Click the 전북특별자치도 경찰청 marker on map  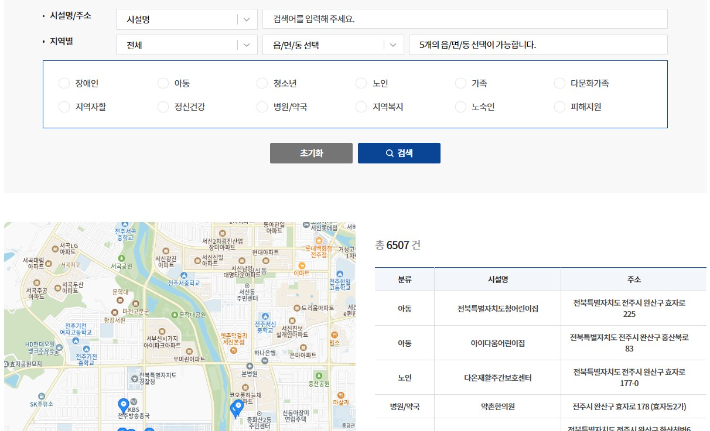tap(134, 378)
